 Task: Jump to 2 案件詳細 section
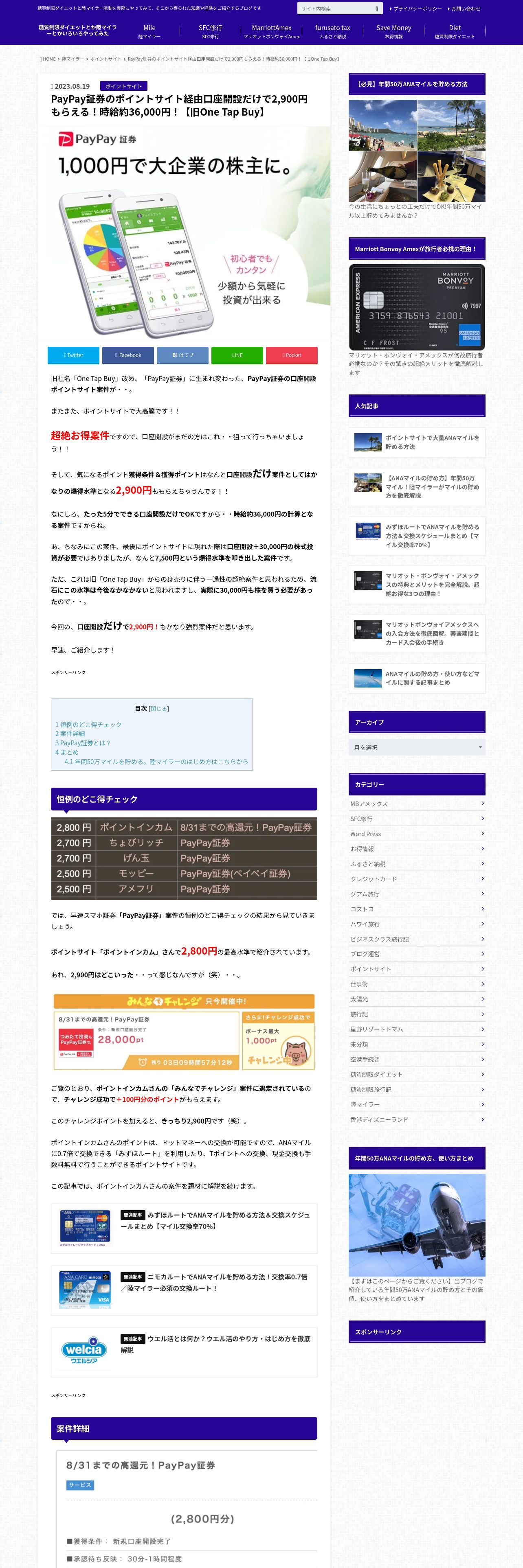point(70,734)
